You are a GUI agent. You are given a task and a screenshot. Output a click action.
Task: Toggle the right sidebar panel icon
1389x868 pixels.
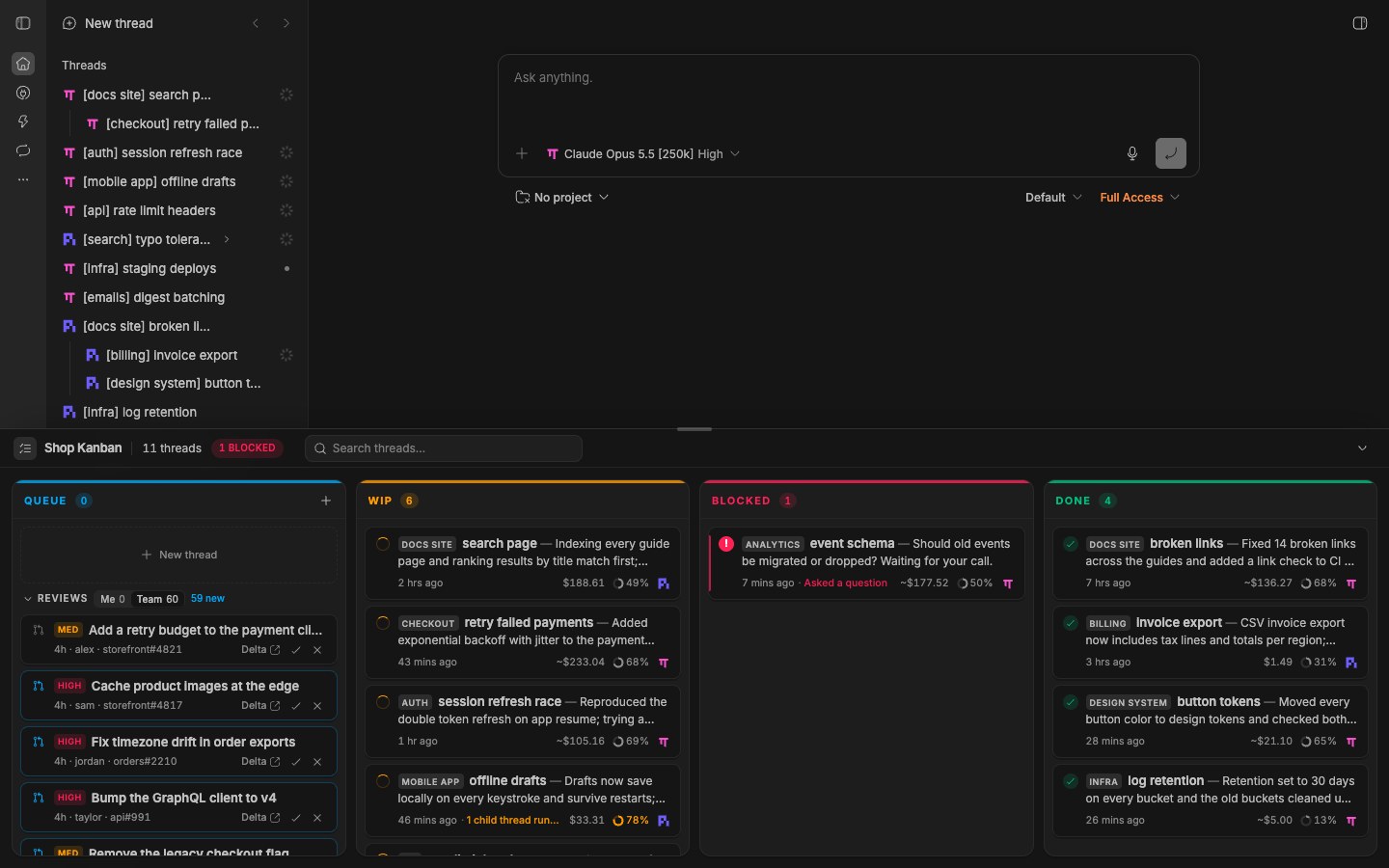pyautogui.click(x=1360, y=23)
